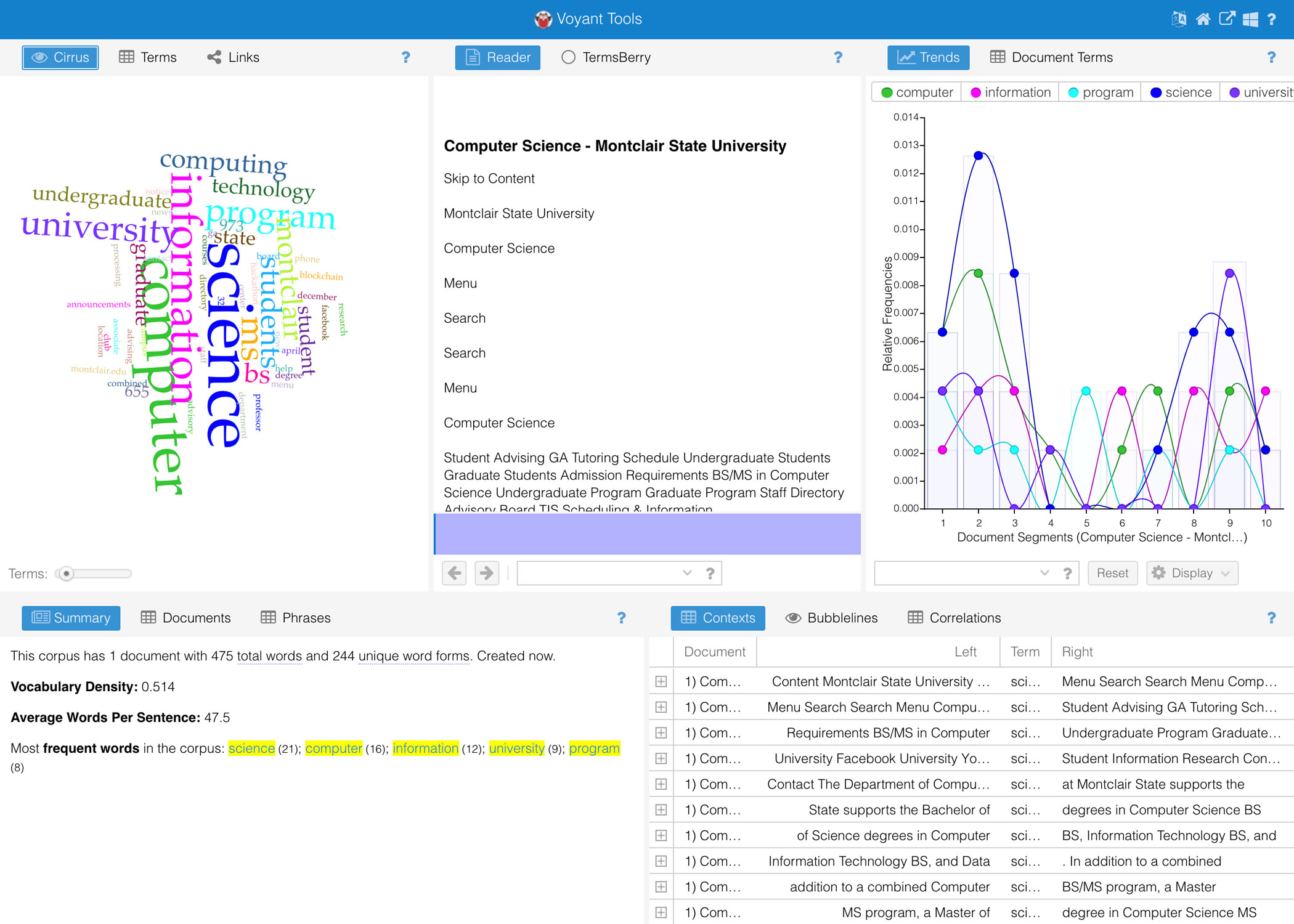Click the home icon in header

[x=1203, y=19]
